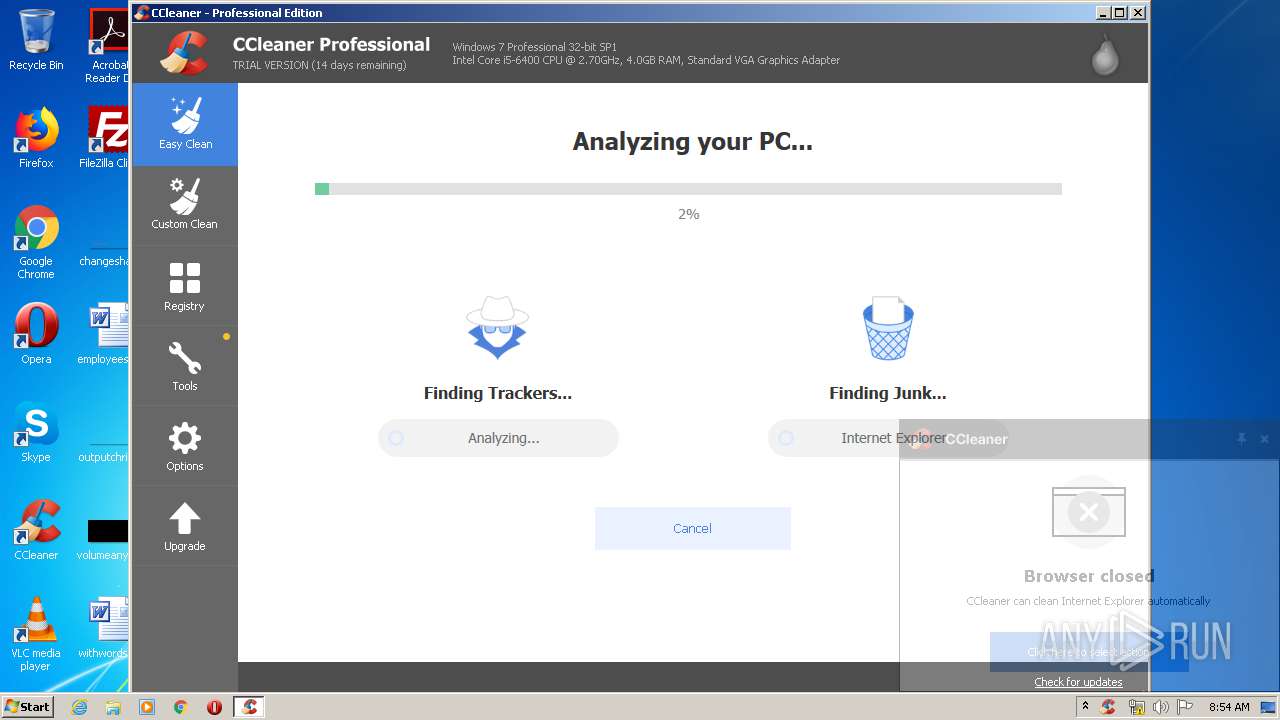Open the Windows Start menu
Viewport: 1280px width, 720px height.
(x=28, y=706)
